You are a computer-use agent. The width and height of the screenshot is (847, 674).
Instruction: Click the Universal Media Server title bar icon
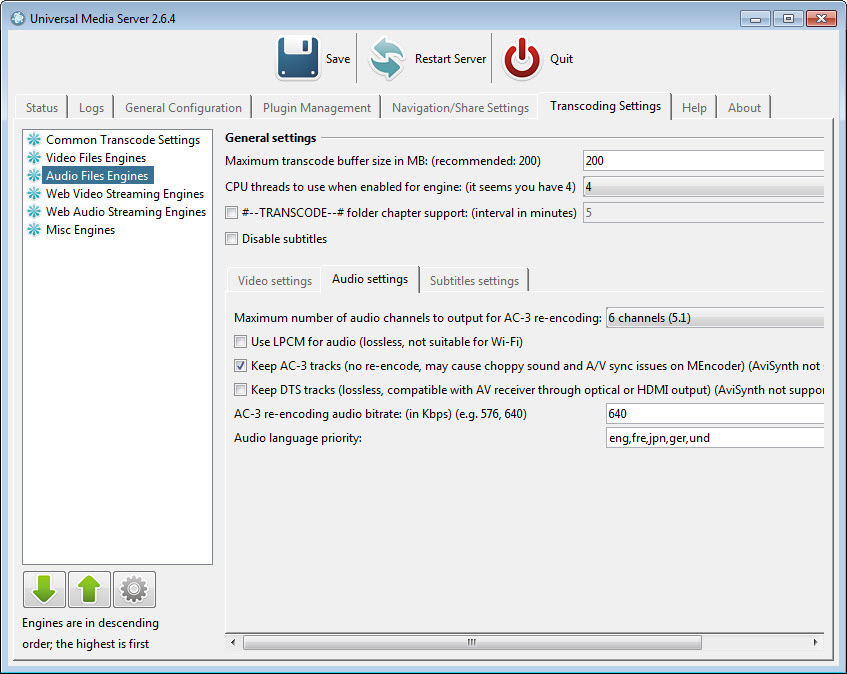pyautogui.click(x=18, y=18)
